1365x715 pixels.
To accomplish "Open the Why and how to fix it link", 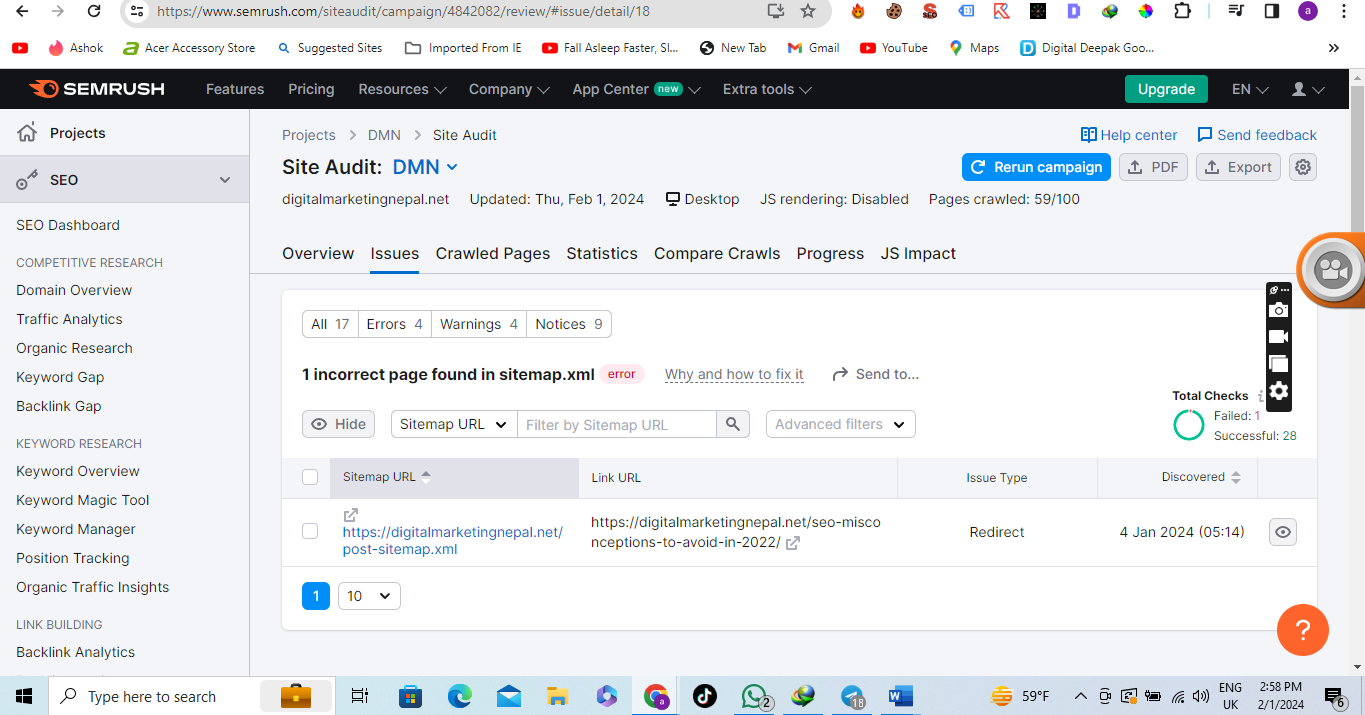I will [x=734, y=374].
